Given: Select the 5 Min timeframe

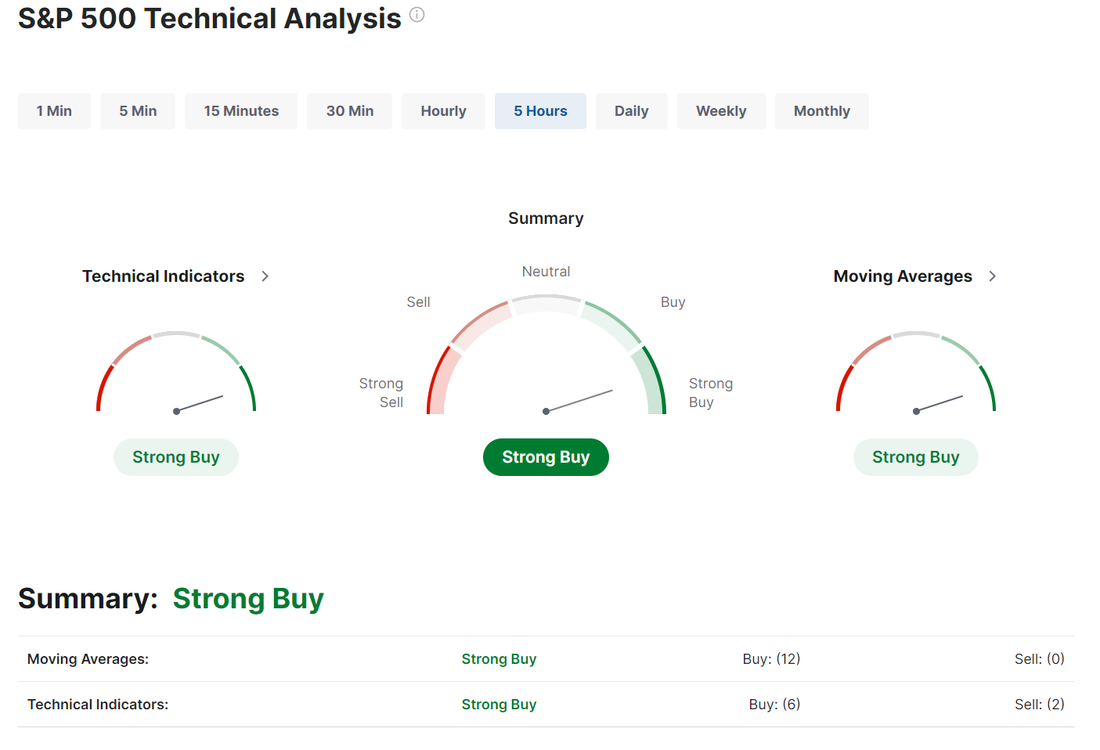Looking at the screenshot, I should point(138,111).
